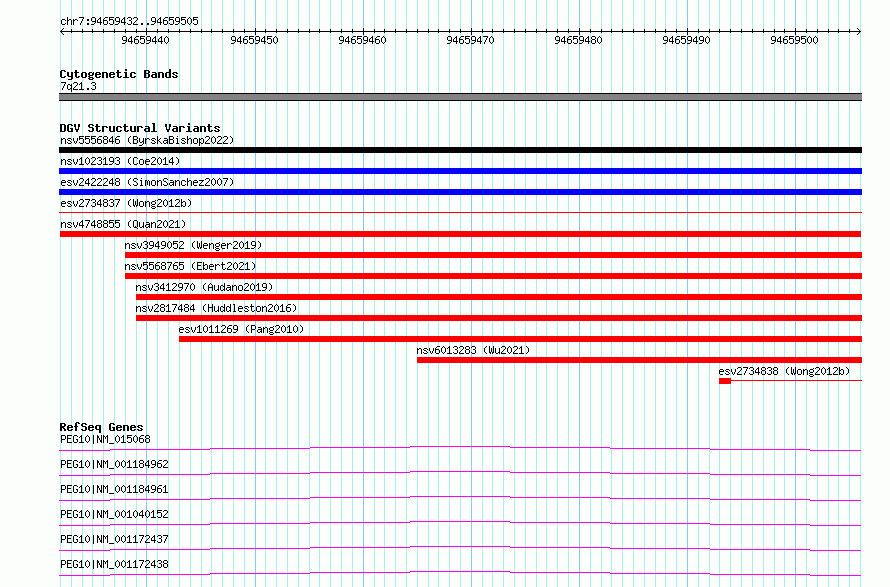Click the red nsv6013283 variant bar
This screenshot has width=890, height=587.
click(x=639, y=360)
